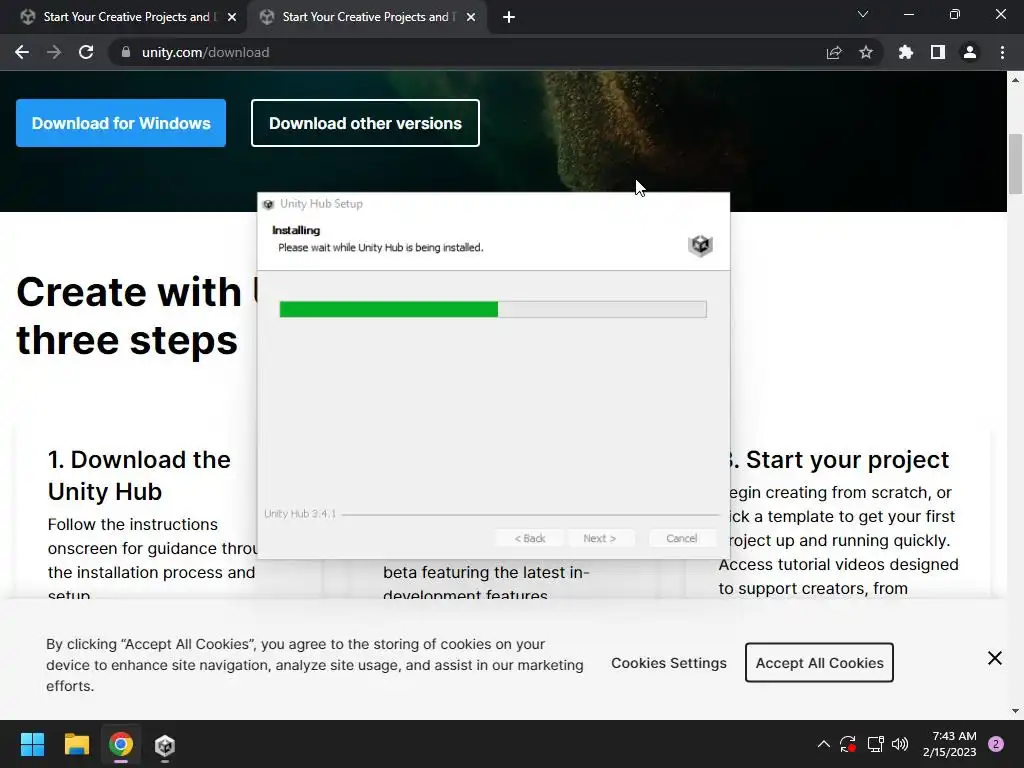
Task: Select the second Start Your Creative Projects tab
Action: (x=366, y=17)
